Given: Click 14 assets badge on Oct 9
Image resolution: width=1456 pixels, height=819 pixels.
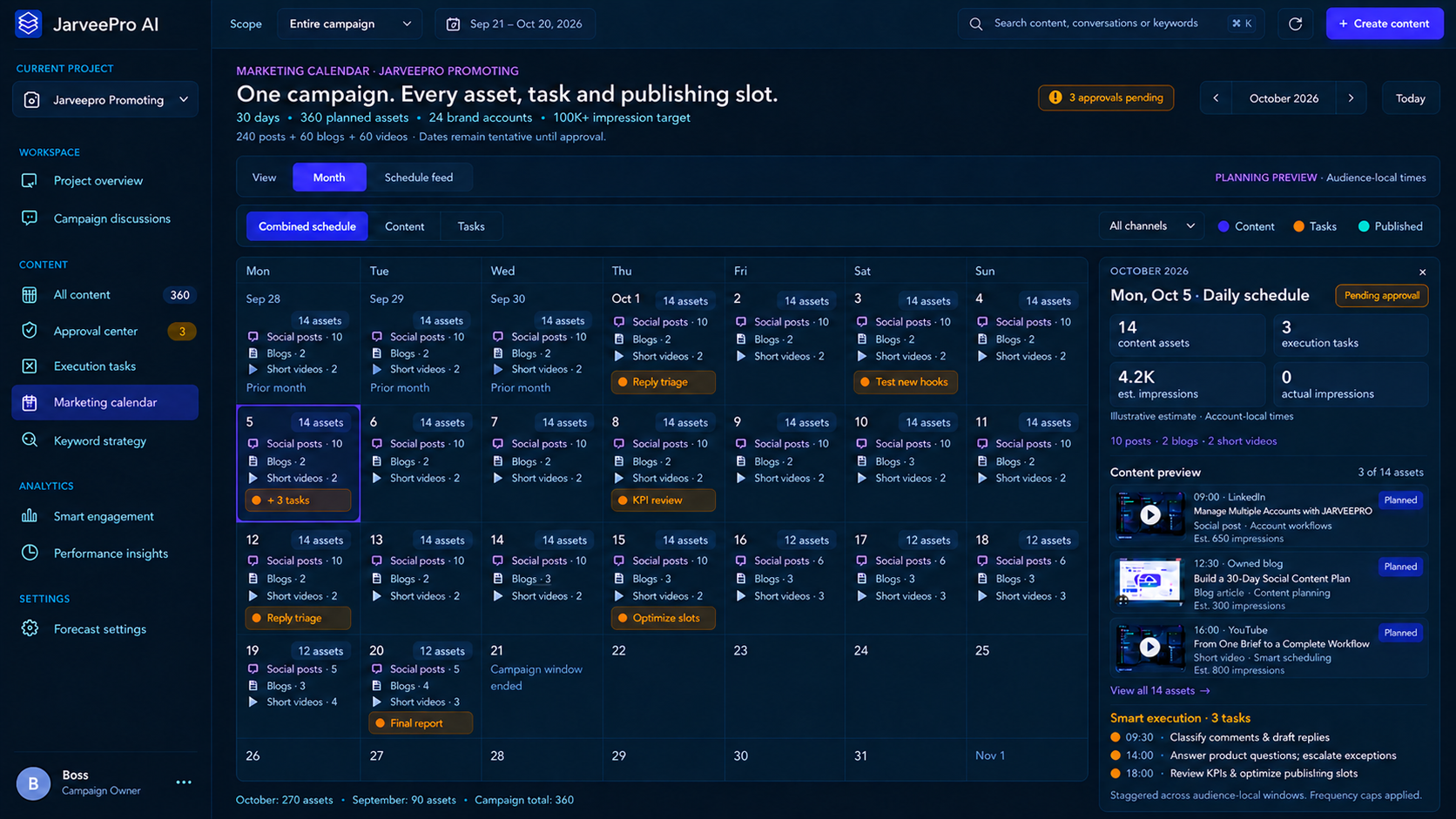Looking at the screenshot, I should tap(806, 422).
